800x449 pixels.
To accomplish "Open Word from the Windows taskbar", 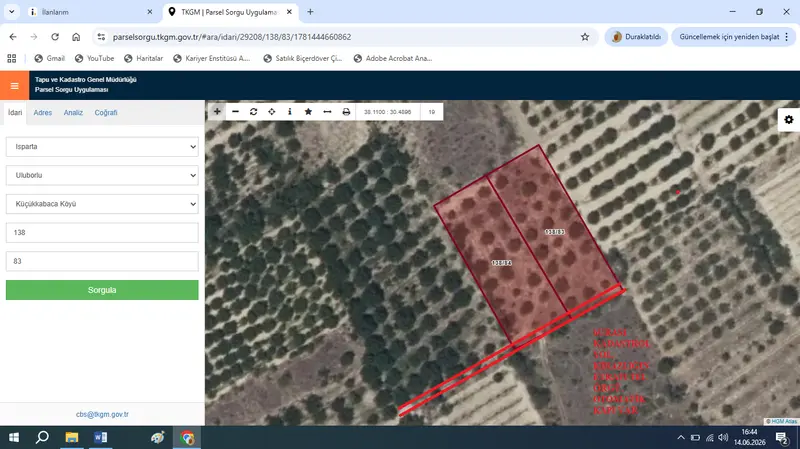I will coord(101,437).
